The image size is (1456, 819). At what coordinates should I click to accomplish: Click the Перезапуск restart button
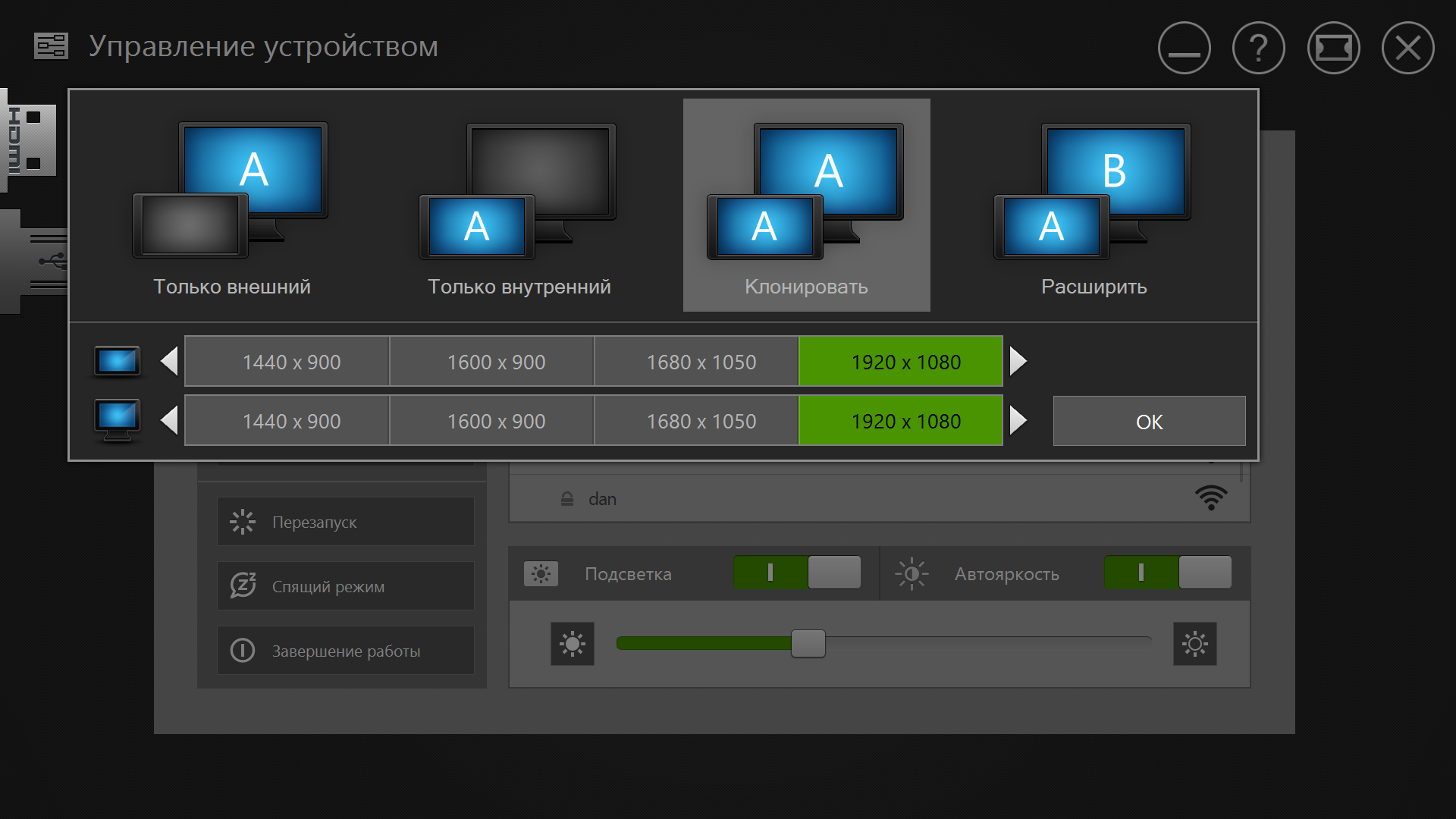(x=346, y=522)
